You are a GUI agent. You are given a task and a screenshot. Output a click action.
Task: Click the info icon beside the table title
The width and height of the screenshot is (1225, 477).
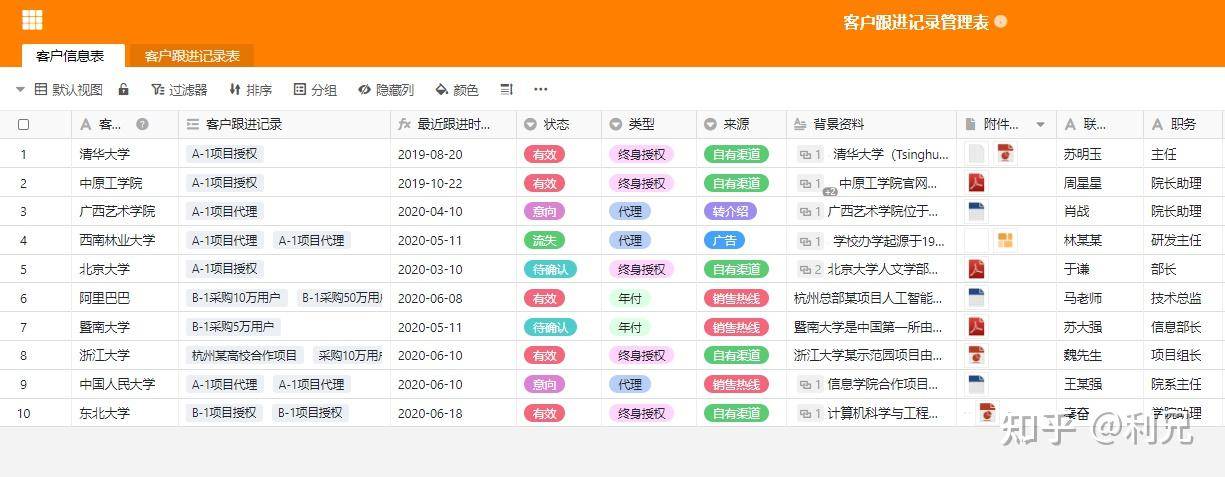pyautogui.click(x=1001, y=21)
